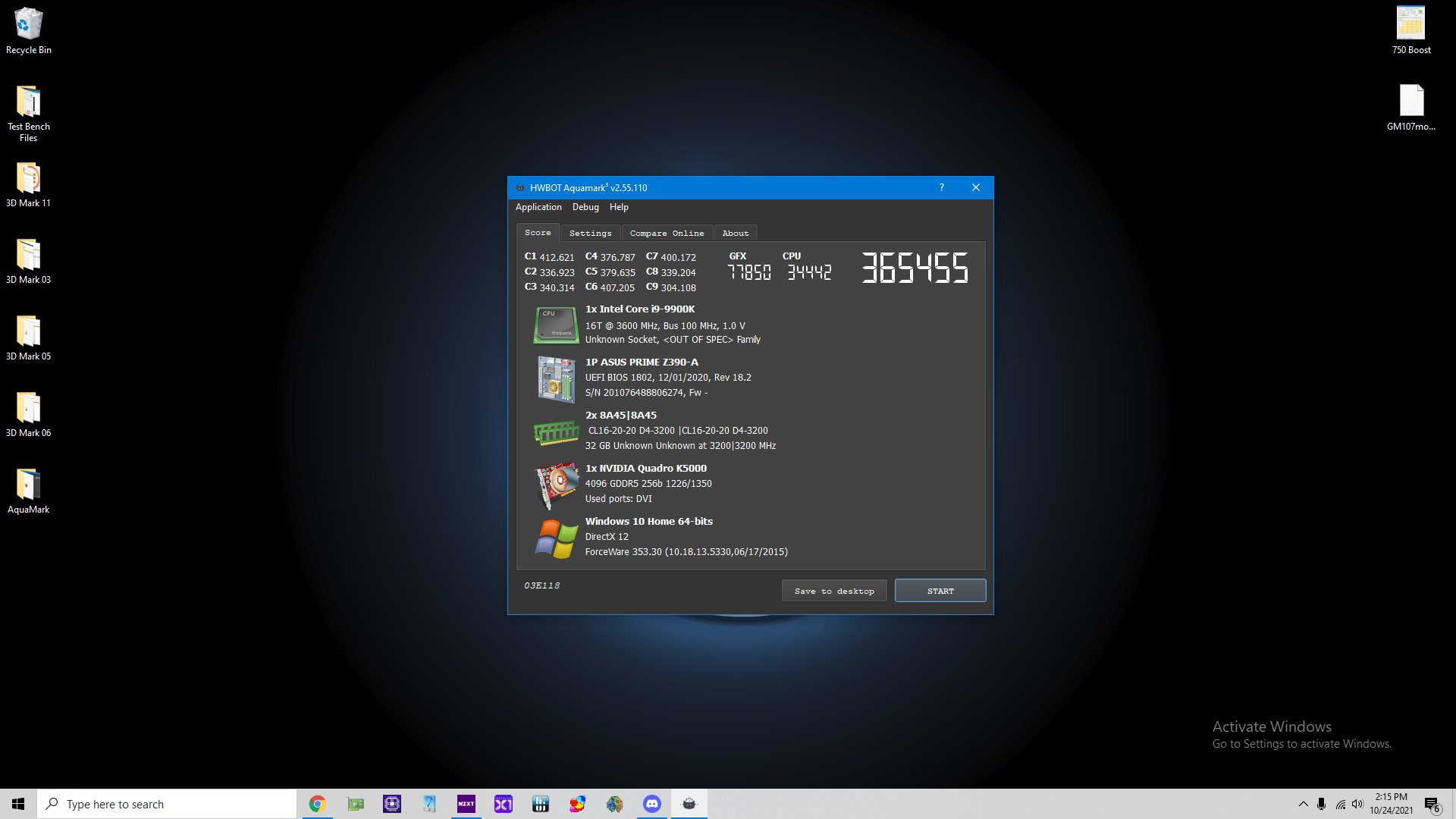The width and height of the screenshot is (1456, 819).
Task: Switch to the About tab
Action: (736, 234)
